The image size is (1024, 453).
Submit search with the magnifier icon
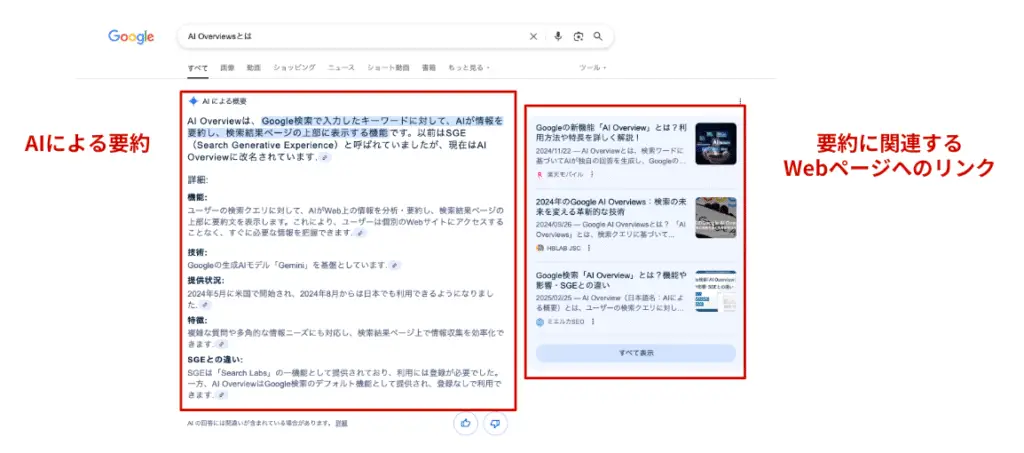[598, 37]
